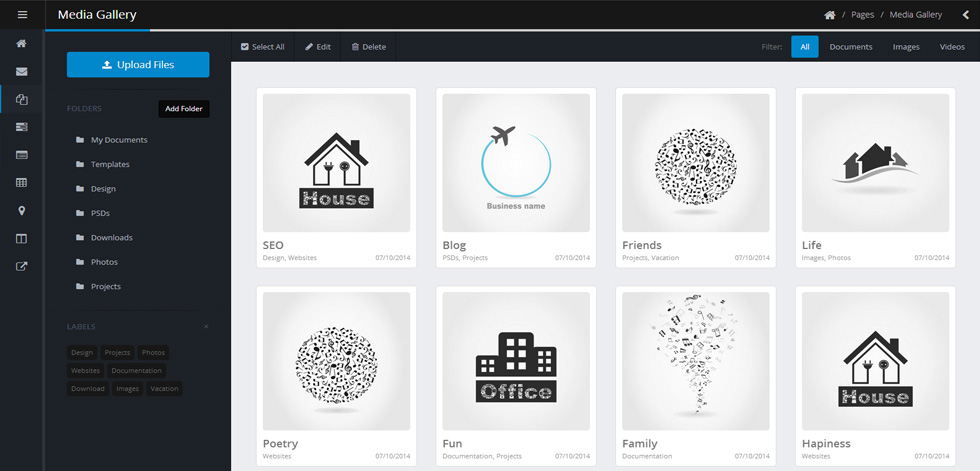Open the hamburger menu icon
This screenshot has height=471, width=980.
pos(22,14)
